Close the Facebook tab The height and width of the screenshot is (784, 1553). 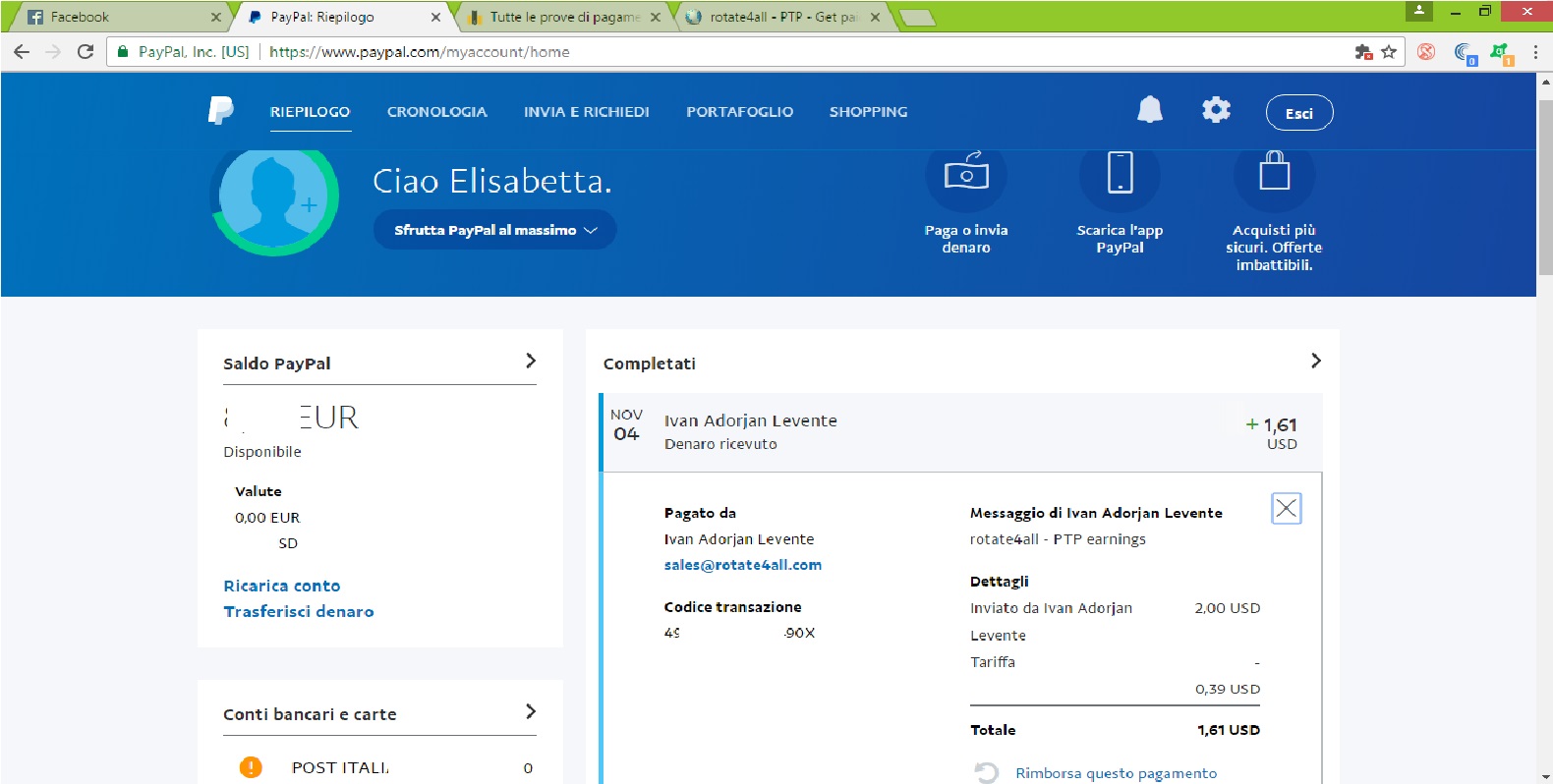[x=216, y=17]
